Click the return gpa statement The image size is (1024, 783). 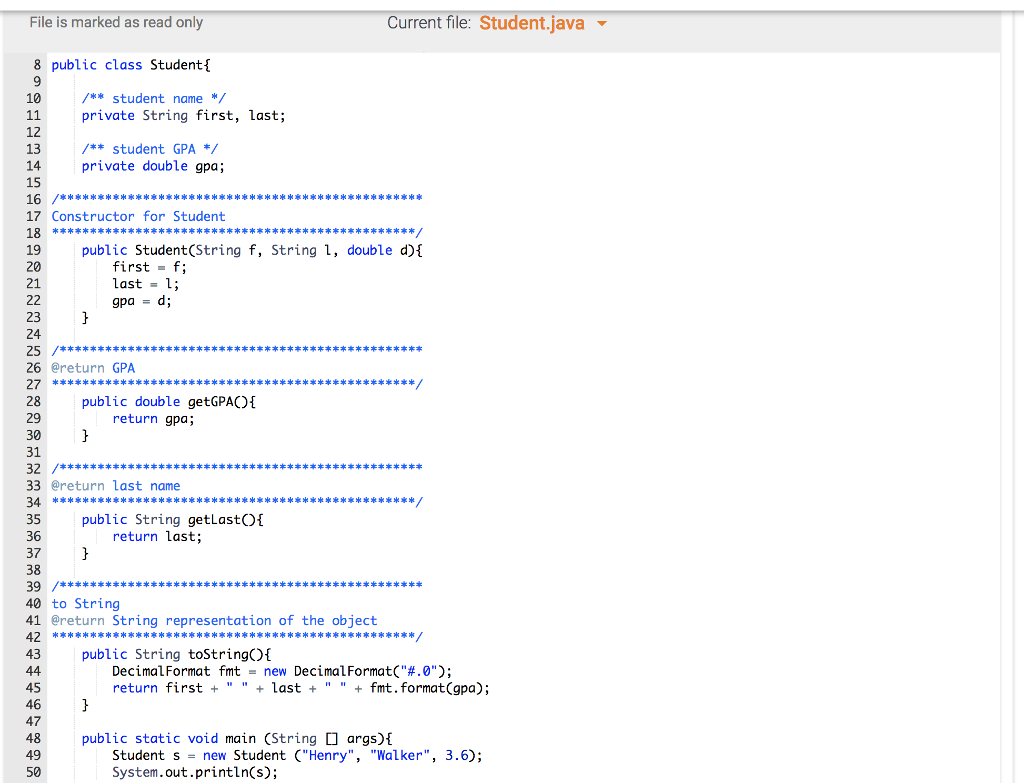[155, 418]
